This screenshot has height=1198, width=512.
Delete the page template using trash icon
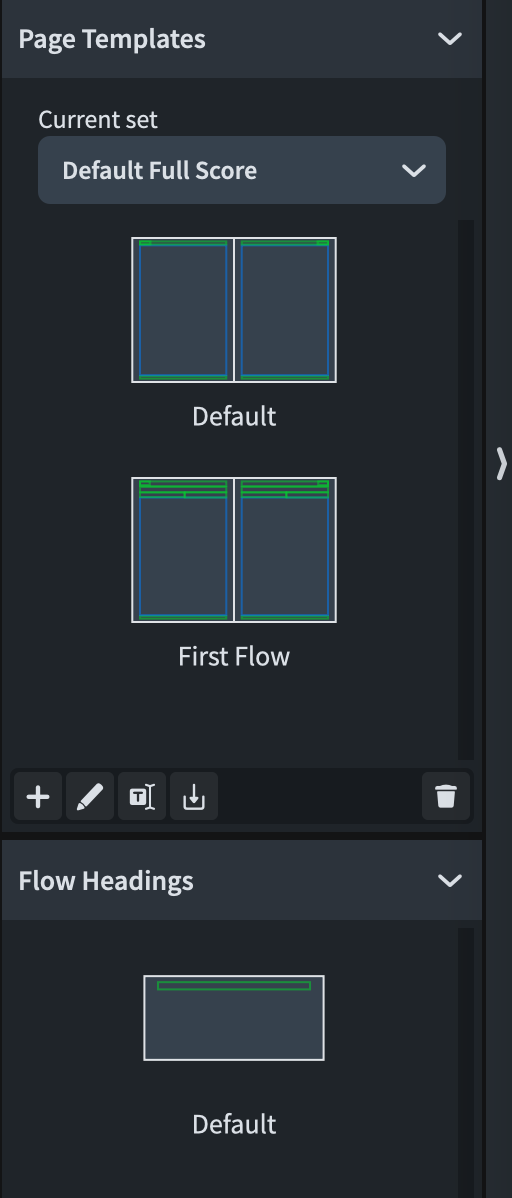point(446,796)
